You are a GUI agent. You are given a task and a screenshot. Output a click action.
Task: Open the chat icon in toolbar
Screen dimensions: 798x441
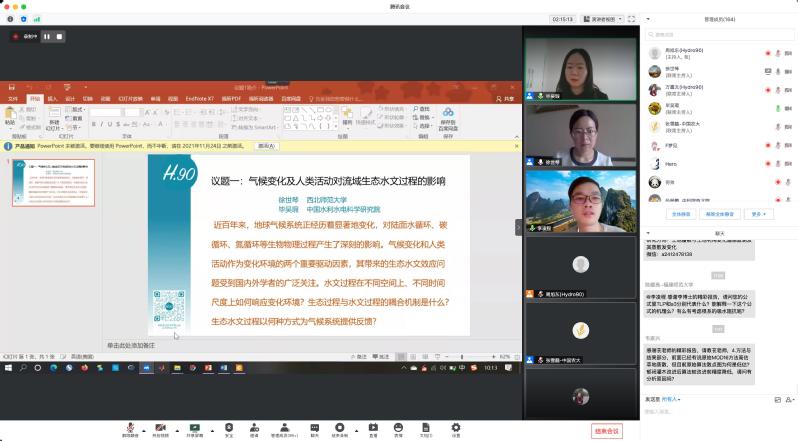coord(314,427)
